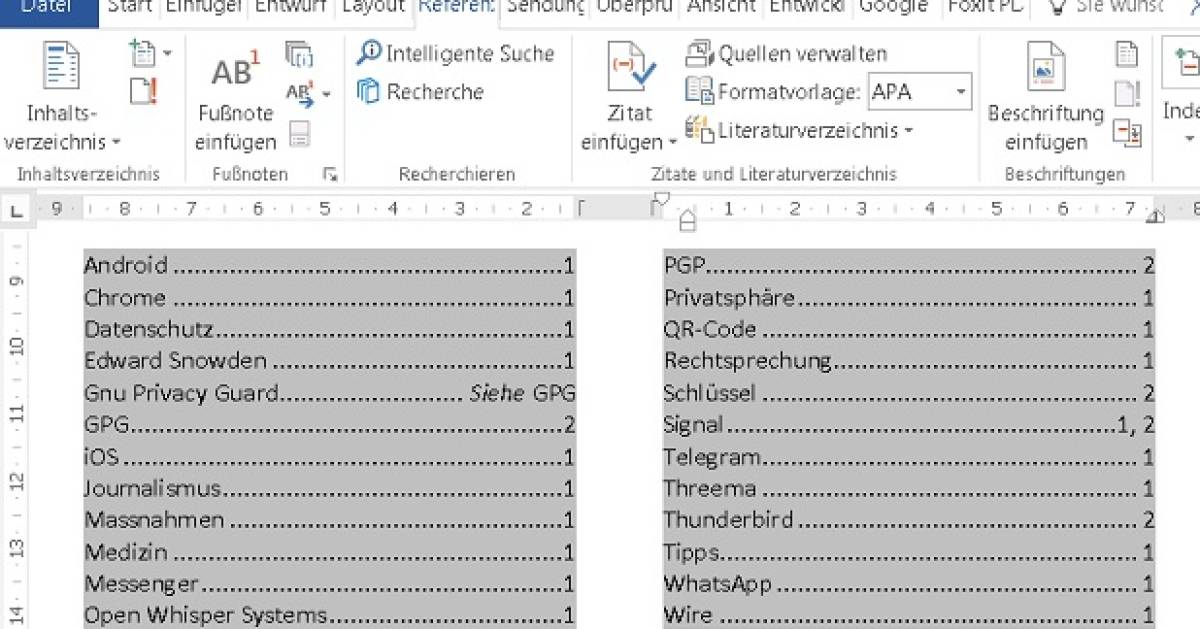This screenshot has width=1200, height=629.
Task: Click the Rechtsprechung index entry
Action: [x=748, y=361]
